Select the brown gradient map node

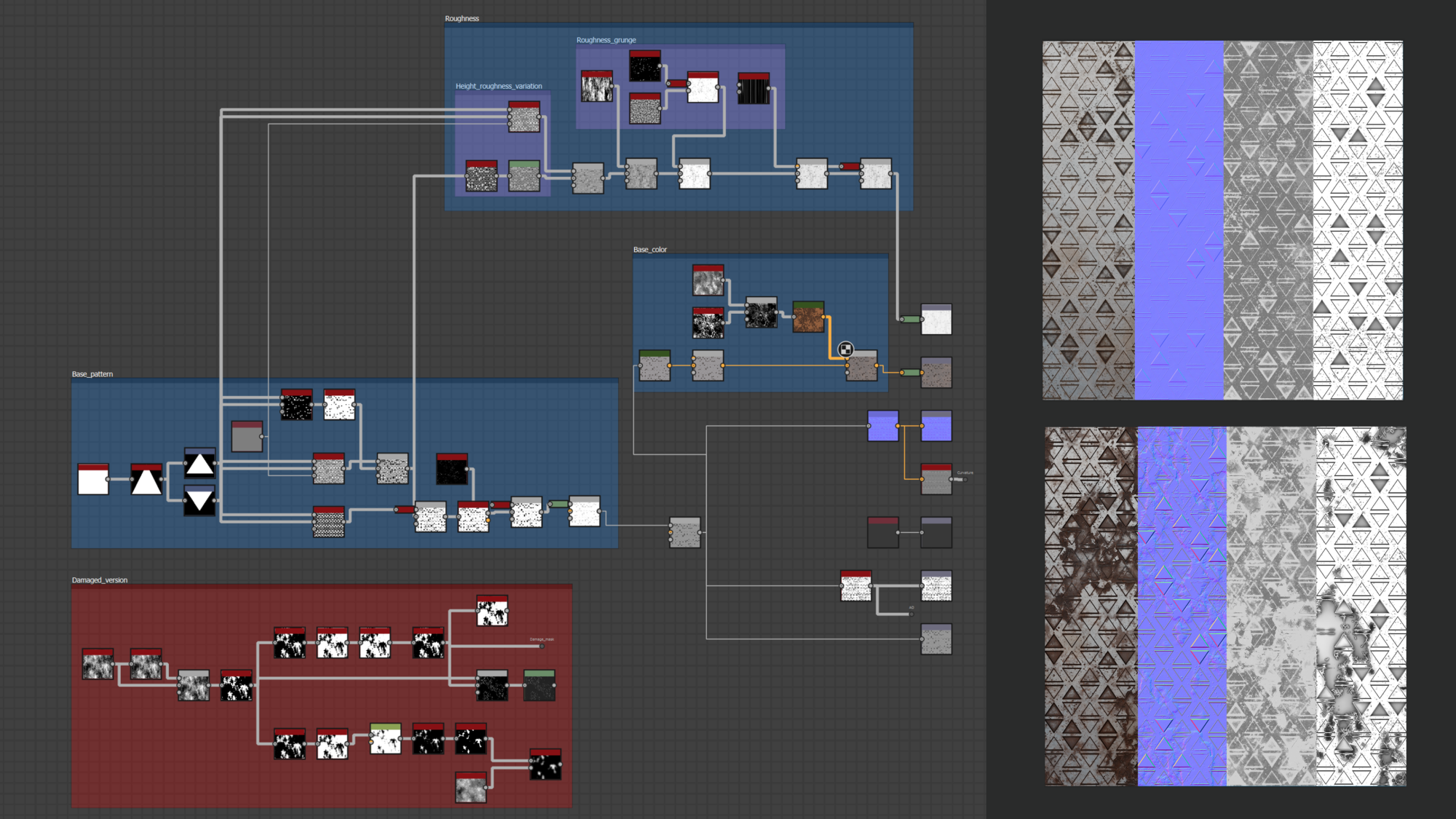808,317
